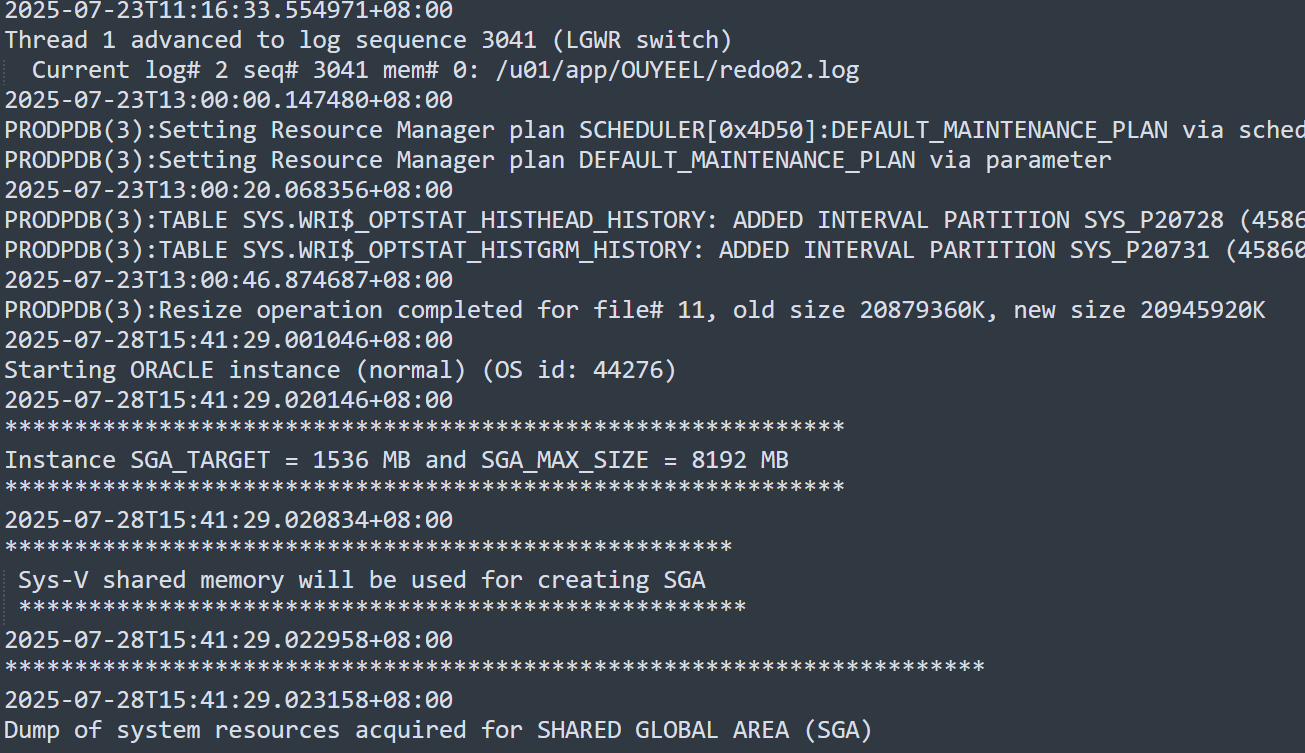Click the timestamp 2025-07-23T11:16:33.554971
Viewport: 1305px width, 753px height.
(228, 11)
